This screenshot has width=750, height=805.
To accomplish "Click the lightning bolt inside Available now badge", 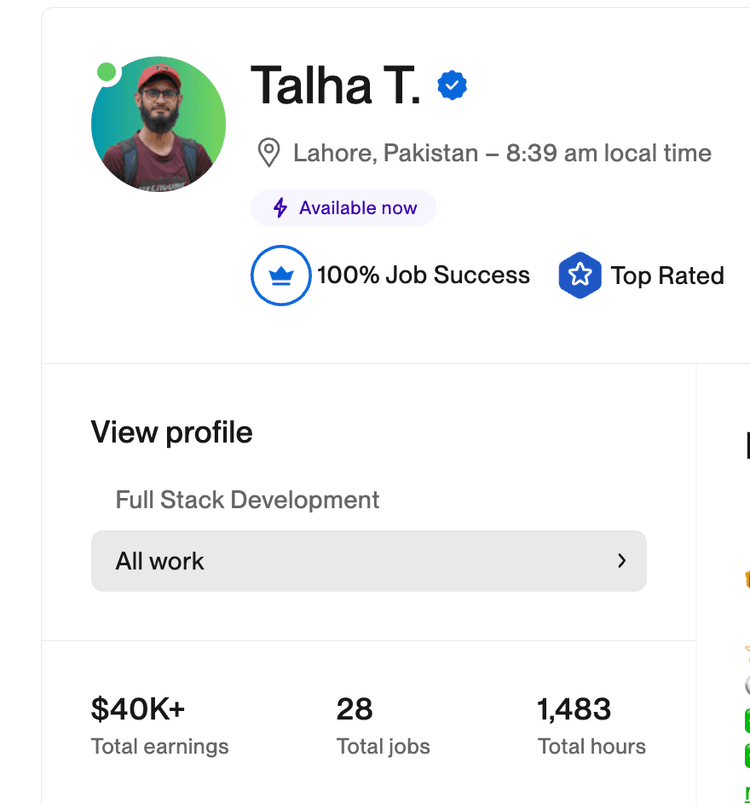I will [x=279, y=207].
